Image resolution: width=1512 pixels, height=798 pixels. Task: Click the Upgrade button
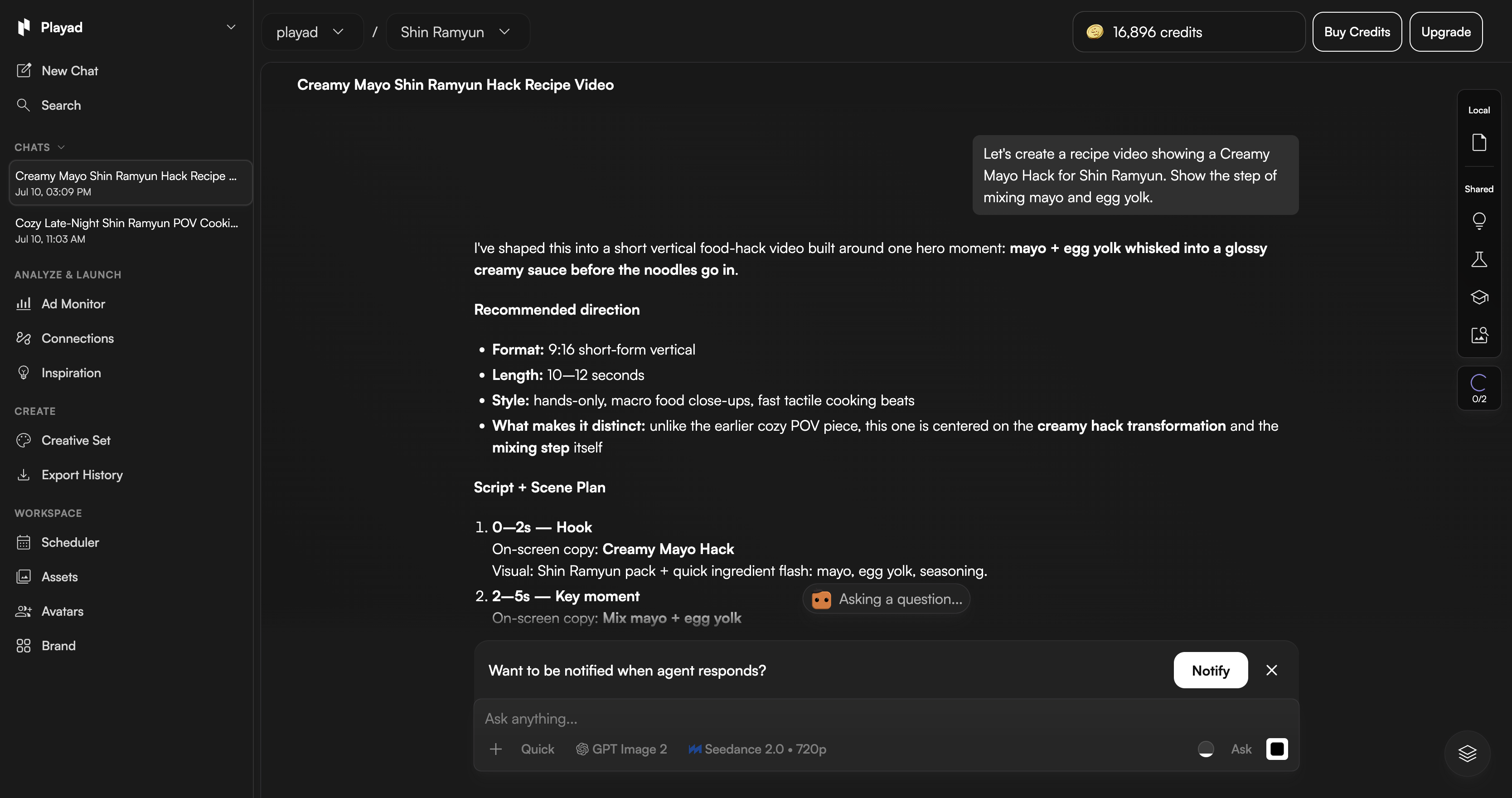[1446, 32]
